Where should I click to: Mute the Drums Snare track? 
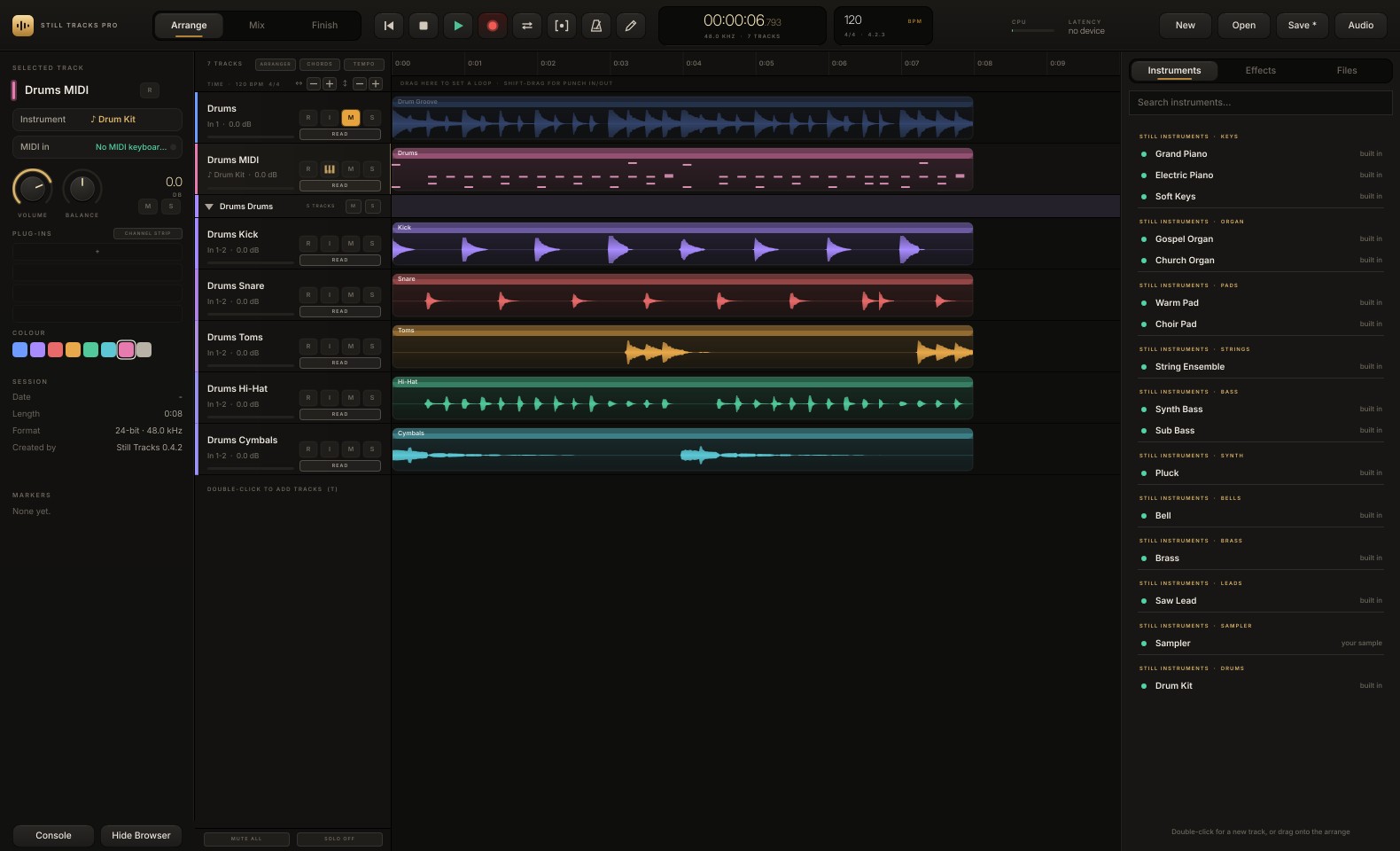pyautogui.click(x=351, y=294)
